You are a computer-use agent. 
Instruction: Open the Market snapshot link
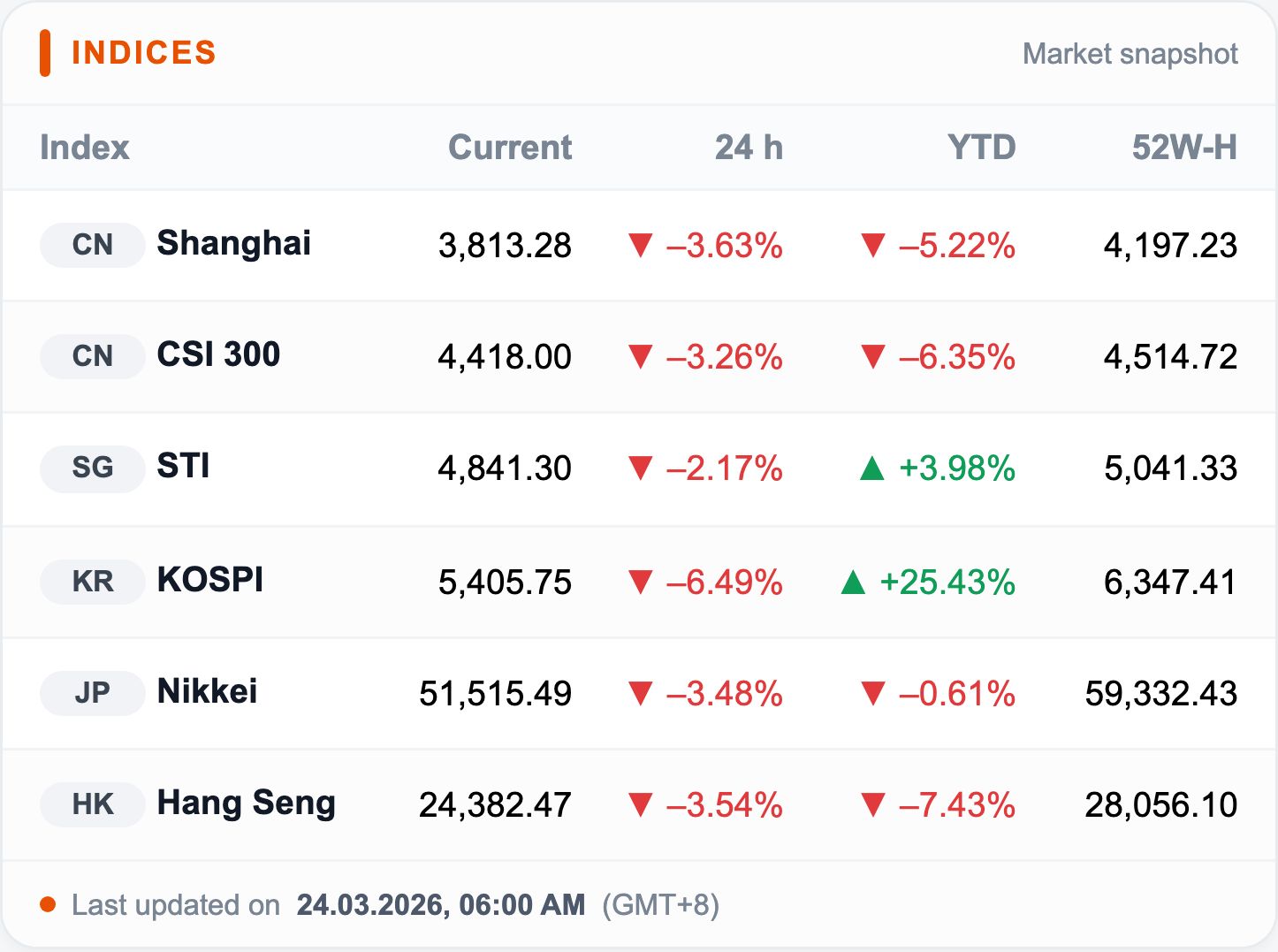1130,54
